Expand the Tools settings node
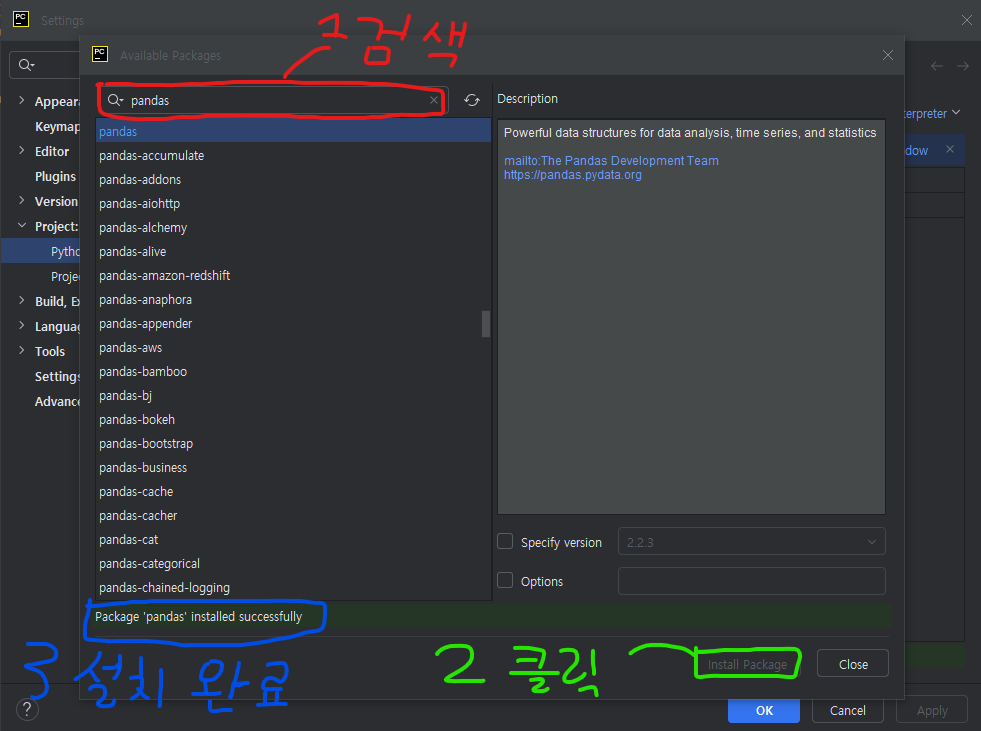The height and width of the screenshot is (731, 981). click(x=22, y=350)
